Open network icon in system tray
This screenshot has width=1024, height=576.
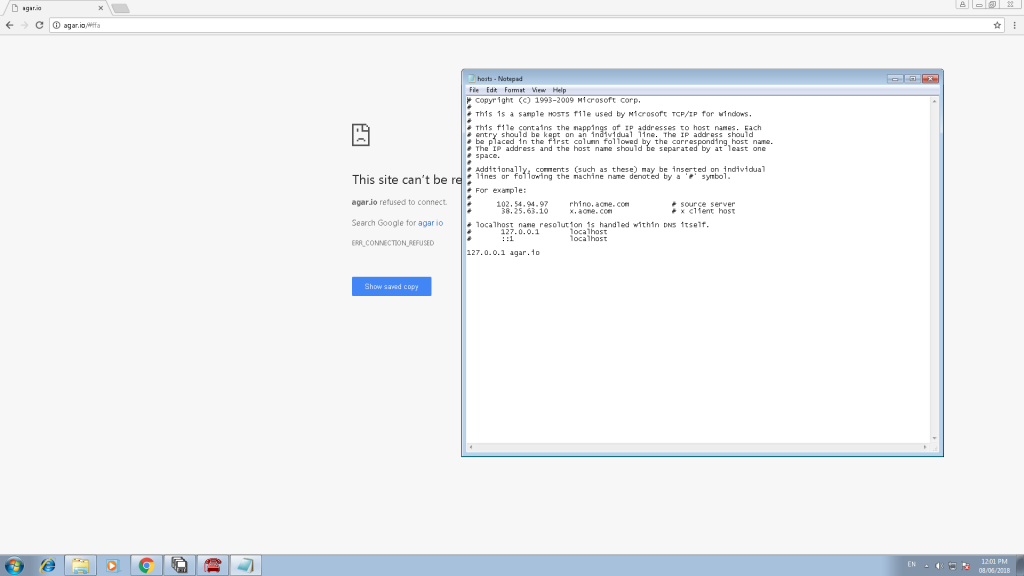click(x=952, y=566)
